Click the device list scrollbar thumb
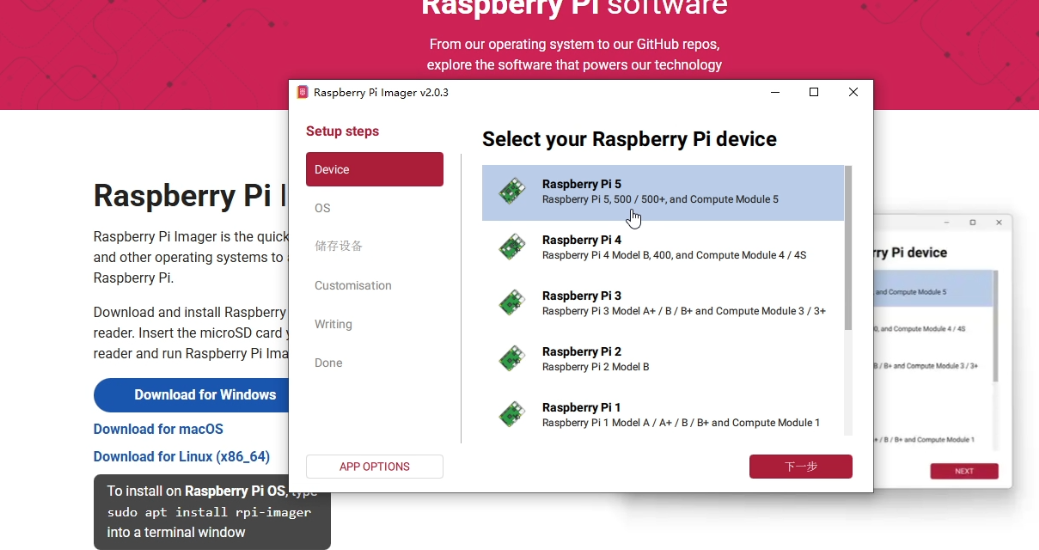Image resolution: width=1039 pixels, height=550 pixels. (x=848, y=248)
